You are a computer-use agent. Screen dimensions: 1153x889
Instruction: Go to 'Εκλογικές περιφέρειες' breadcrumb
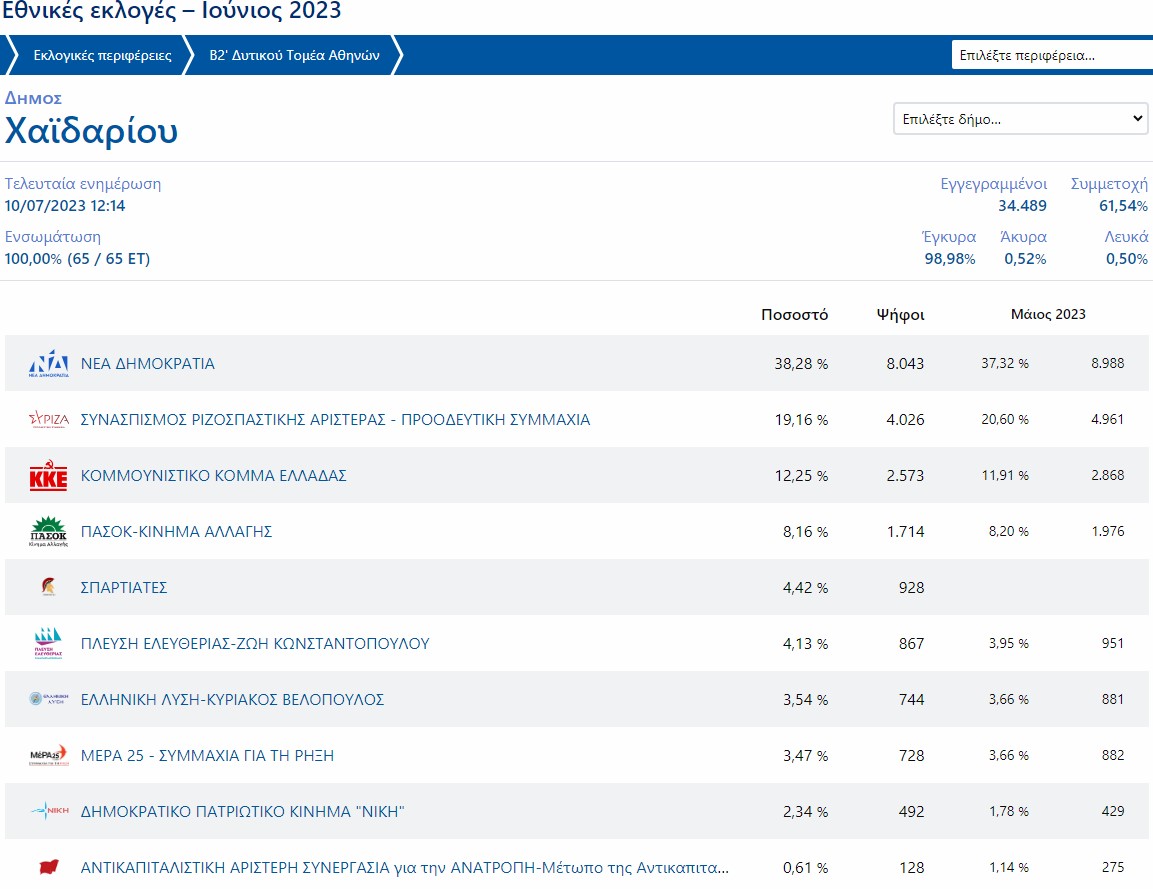click(102, 55)
